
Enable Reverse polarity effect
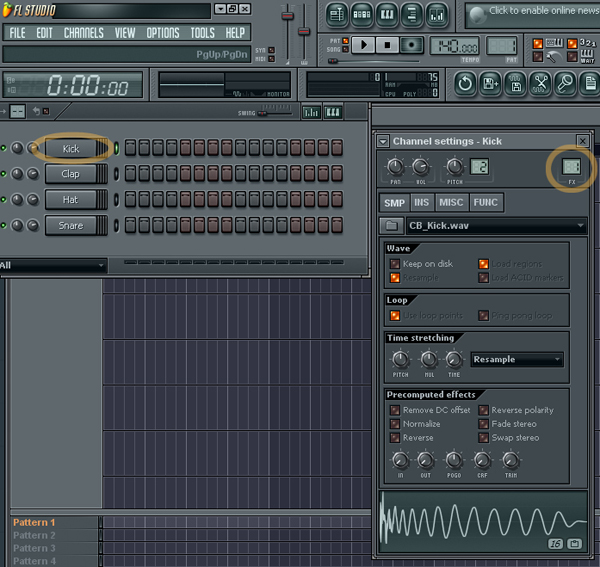483,410
